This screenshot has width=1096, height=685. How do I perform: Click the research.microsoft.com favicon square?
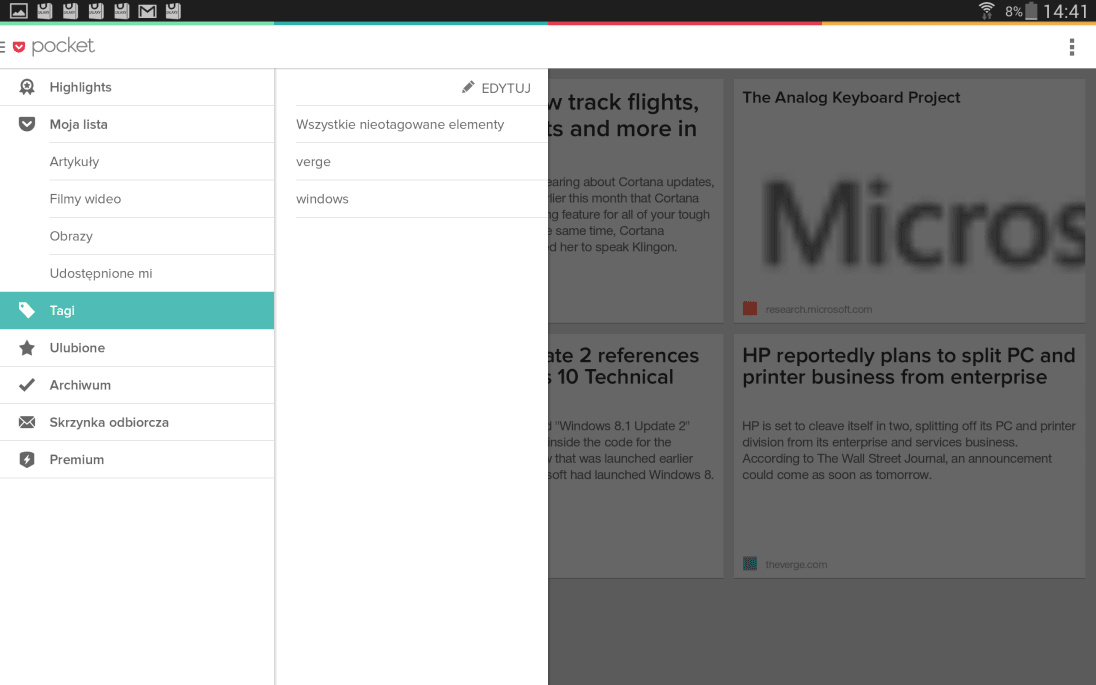tap(750, 308)
